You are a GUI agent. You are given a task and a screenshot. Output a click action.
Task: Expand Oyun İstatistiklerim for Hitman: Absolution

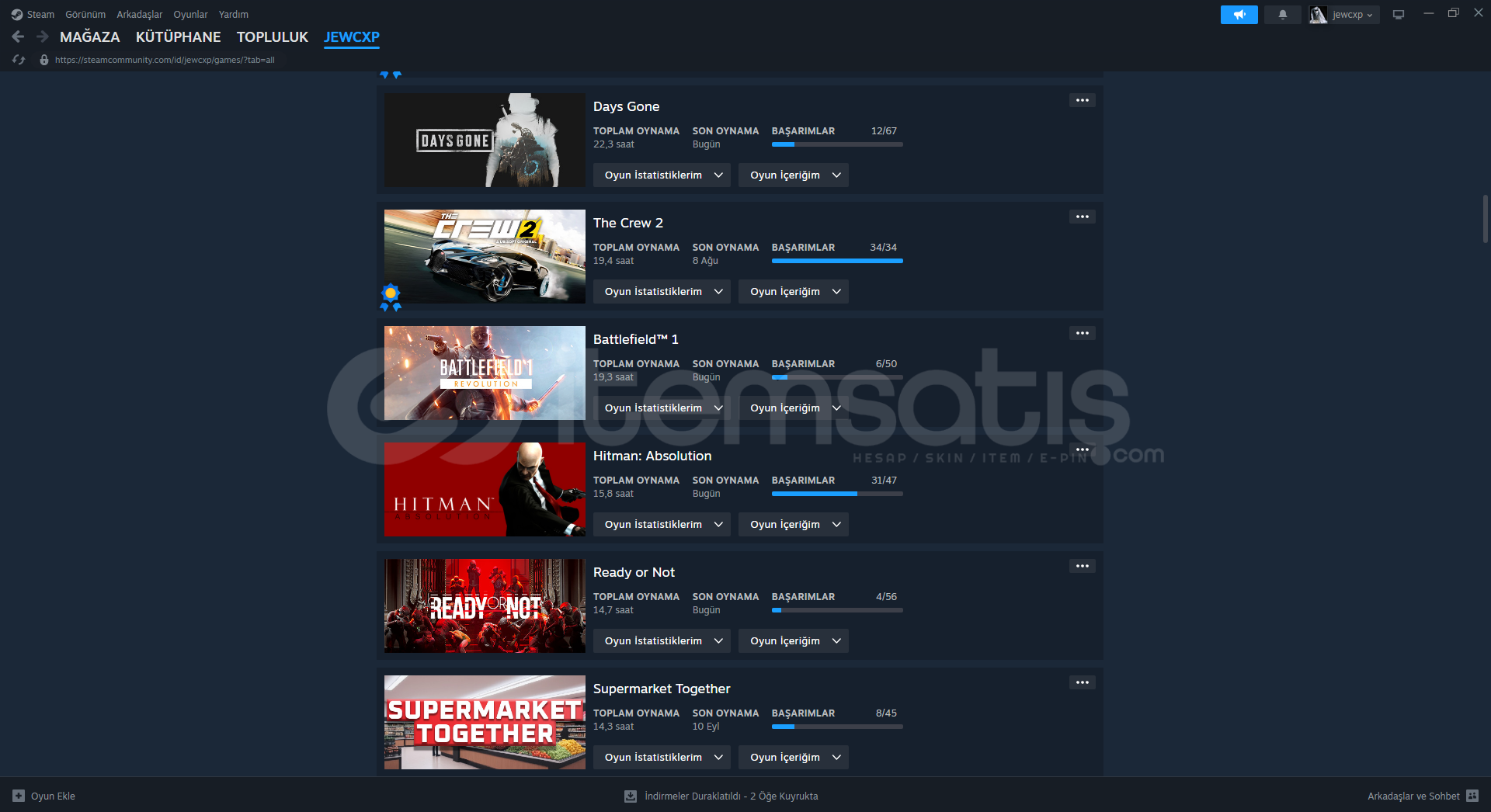coord(662,525)
